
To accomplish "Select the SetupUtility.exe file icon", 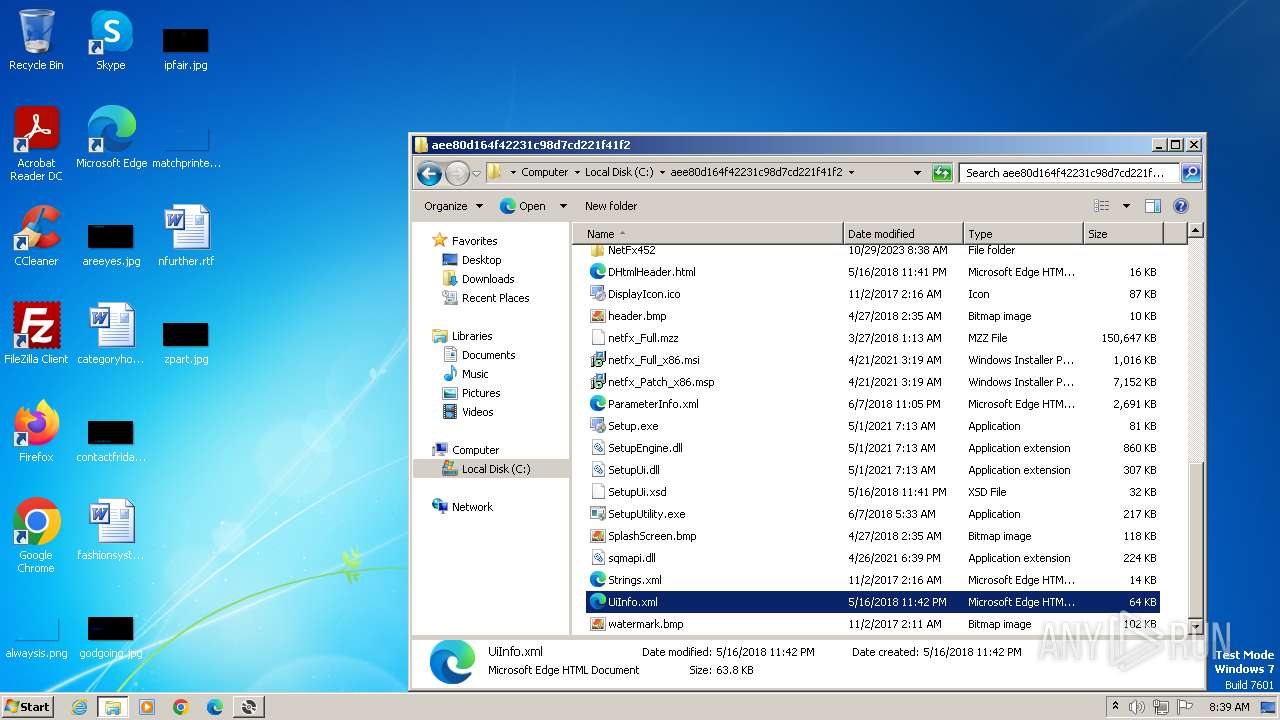I will pyautogui.click(x=598, y=514).
